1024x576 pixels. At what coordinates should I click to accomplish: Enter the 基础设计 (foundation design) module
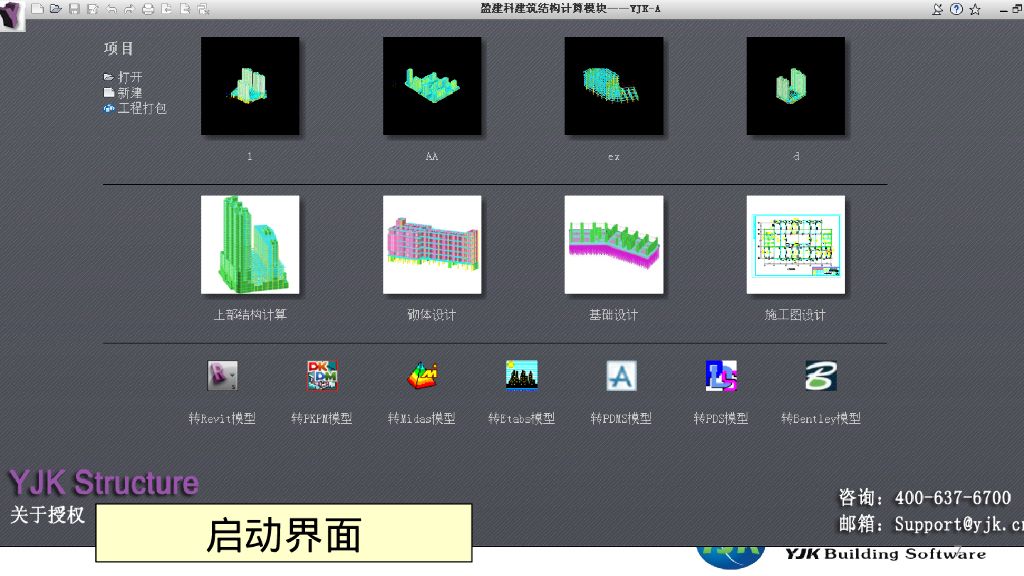pyautogui.click(x=613, y=243)
